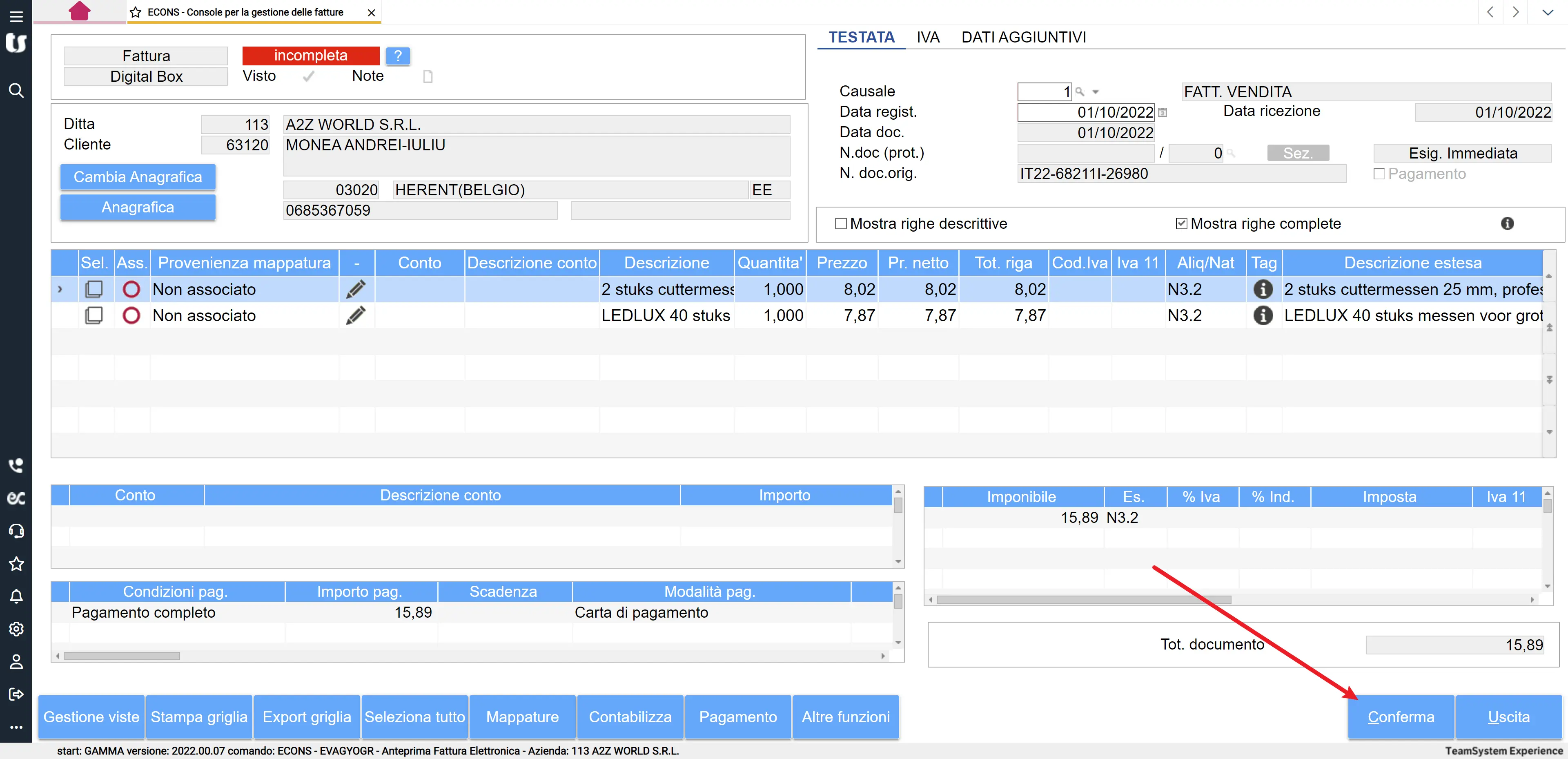1568x759 pixels.
Task: Click the edit pencil on first row
Action: pyautogui.click(x=356, y=289)
